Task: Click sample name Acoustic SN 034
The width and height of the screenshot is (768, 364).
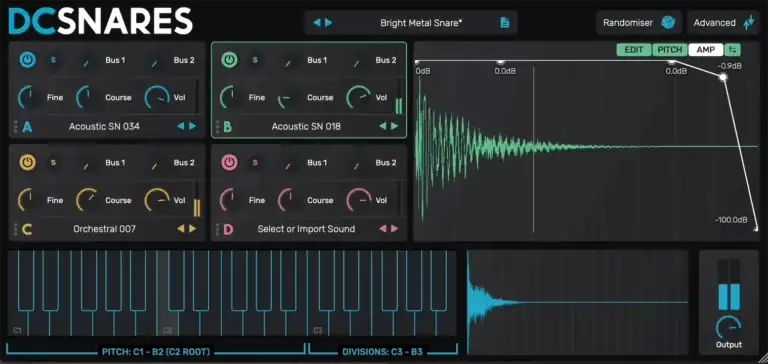Action: point(104,126)
